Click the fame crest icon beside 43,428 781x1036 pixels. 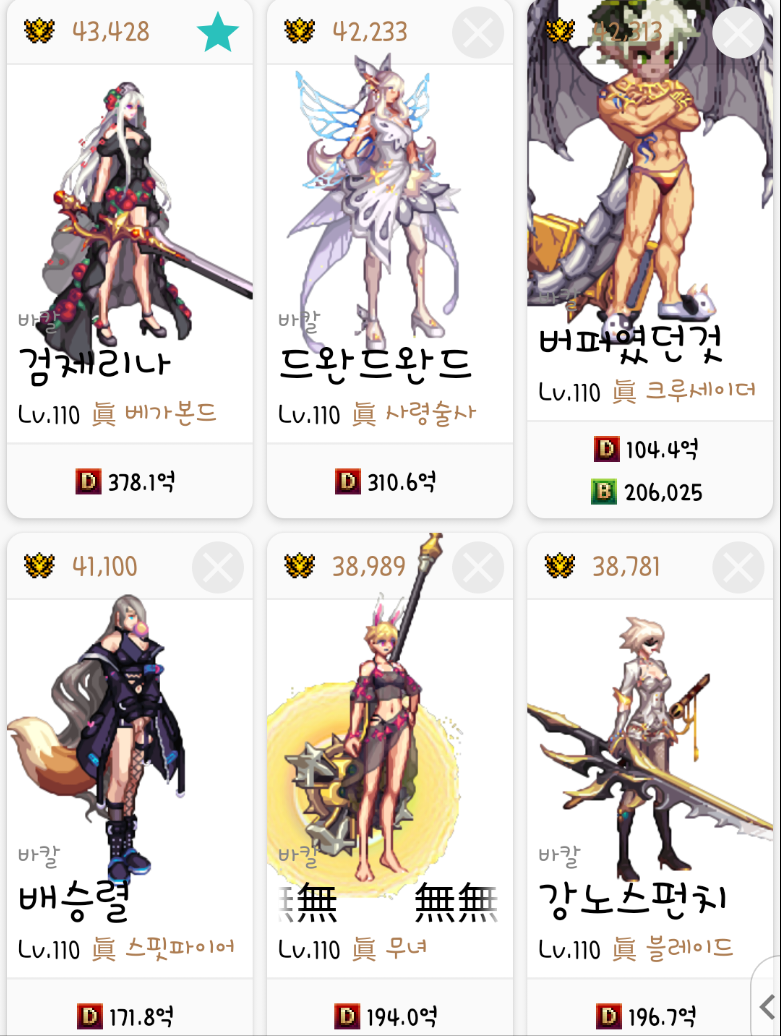tap(39, 31)
